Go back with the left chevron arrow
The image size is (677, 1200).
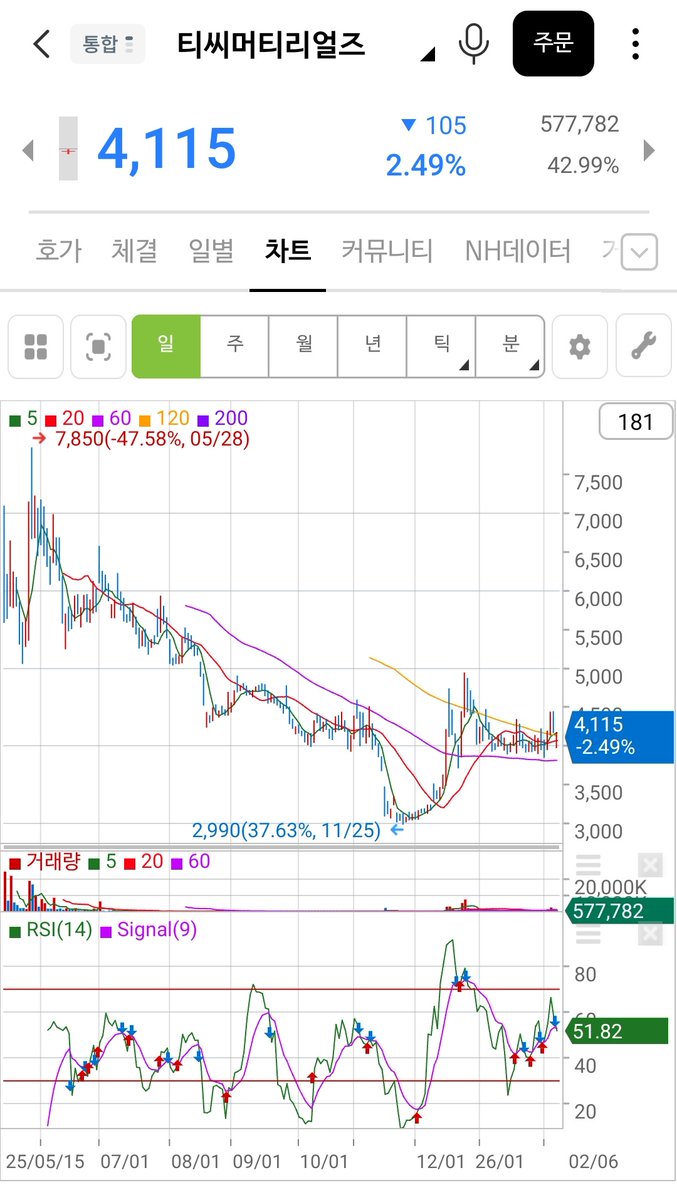pyautogui.click(x=41, y=44)
